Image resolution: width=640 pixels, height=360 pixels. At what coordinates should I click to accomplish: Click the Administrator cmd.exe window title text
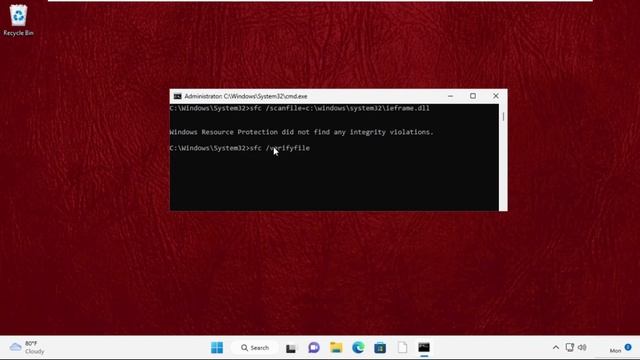coord(246,96)
